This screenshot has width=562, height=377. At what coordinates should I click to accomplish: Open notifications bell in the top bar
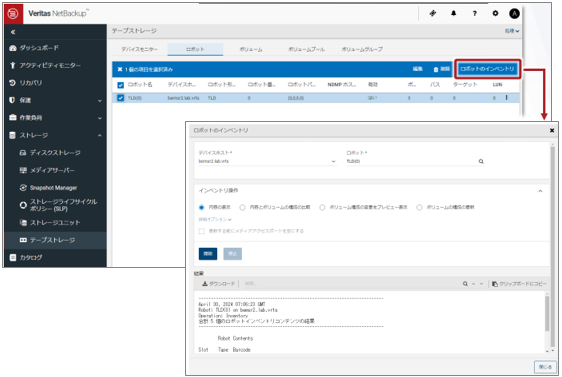(453, 14)
